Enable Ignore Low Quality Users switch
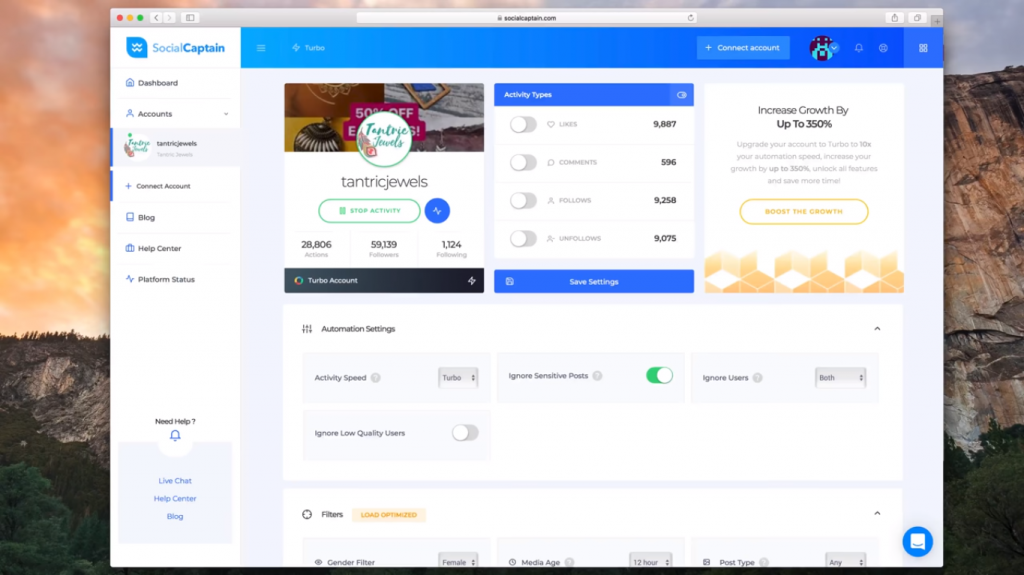 [465, 433]
